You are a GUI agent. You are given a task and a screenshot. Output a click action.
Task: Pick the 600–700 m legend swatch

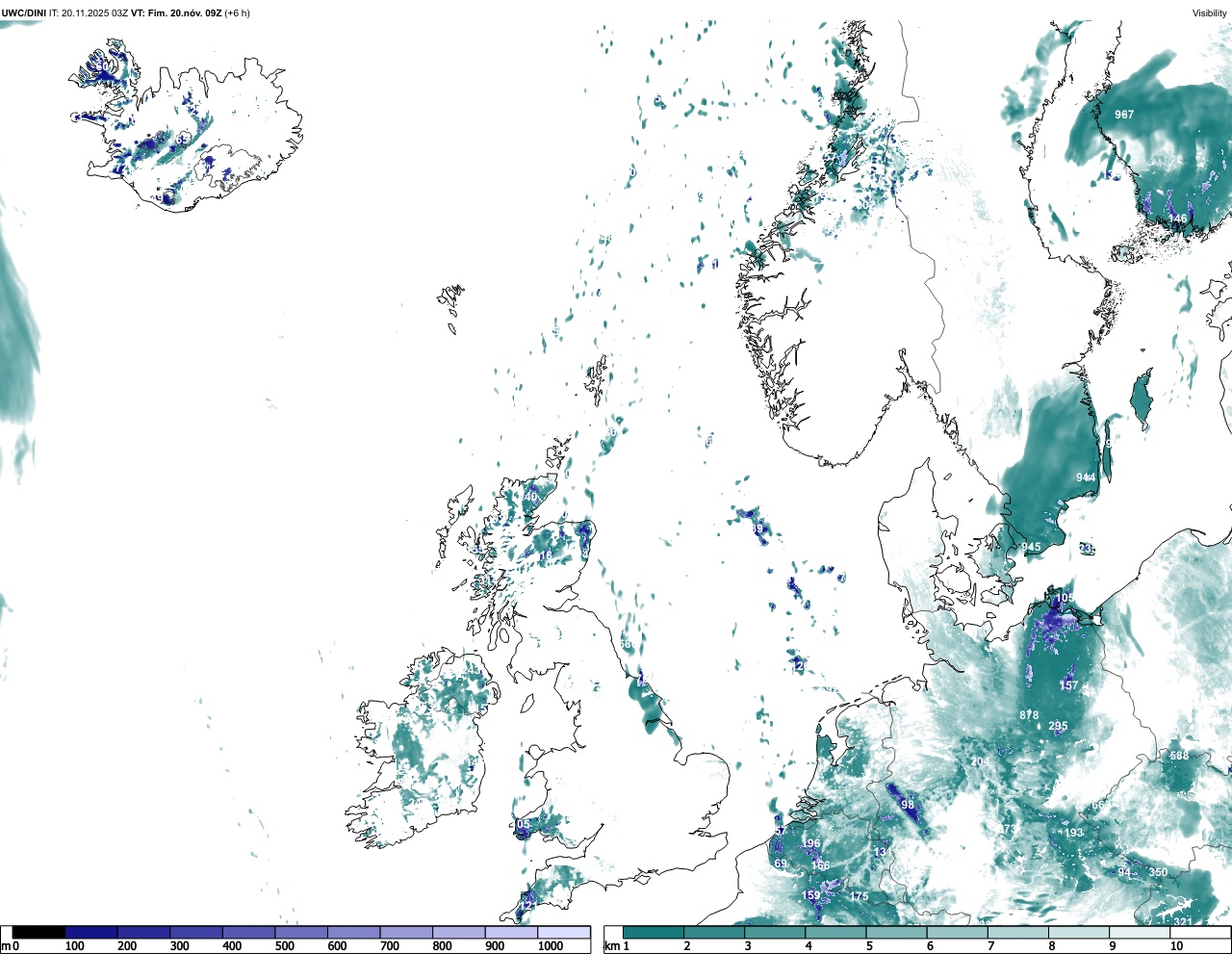(x=353, y=933)
